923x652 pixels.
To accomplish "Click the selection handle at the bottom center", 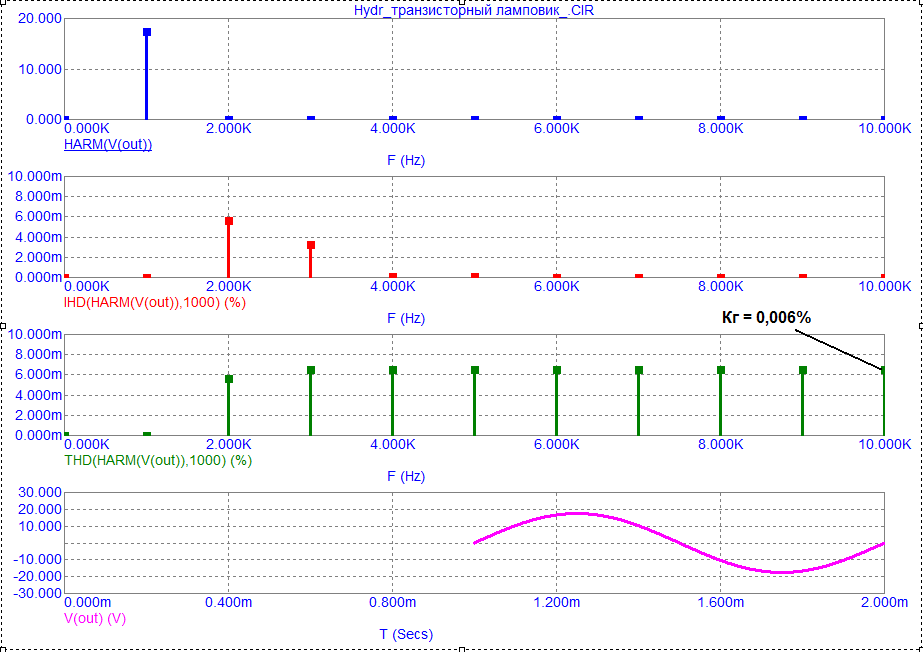I will pos(462,650).
